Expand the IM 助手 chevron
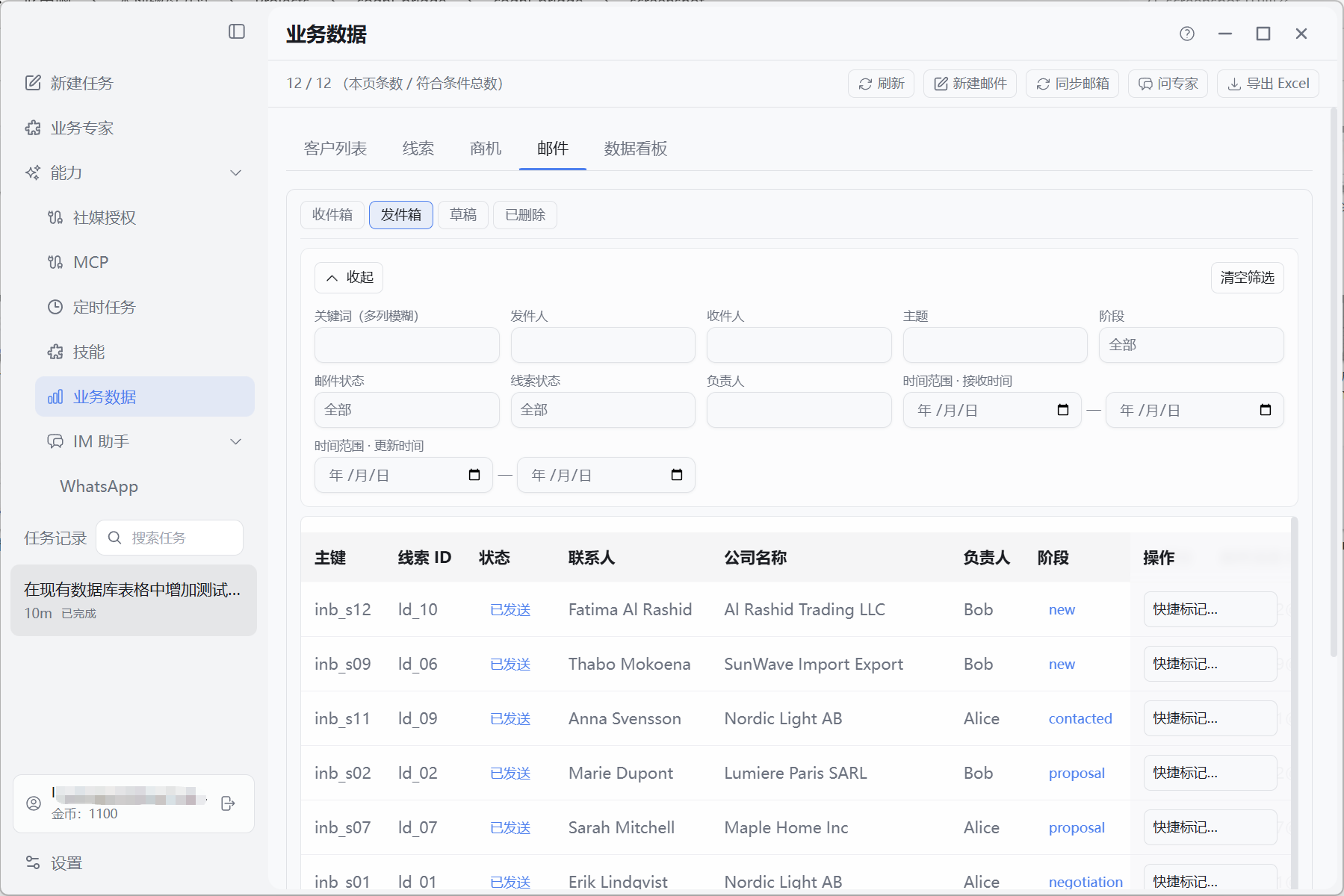Screen dimensions: 1344x896 tap(236, 441)
